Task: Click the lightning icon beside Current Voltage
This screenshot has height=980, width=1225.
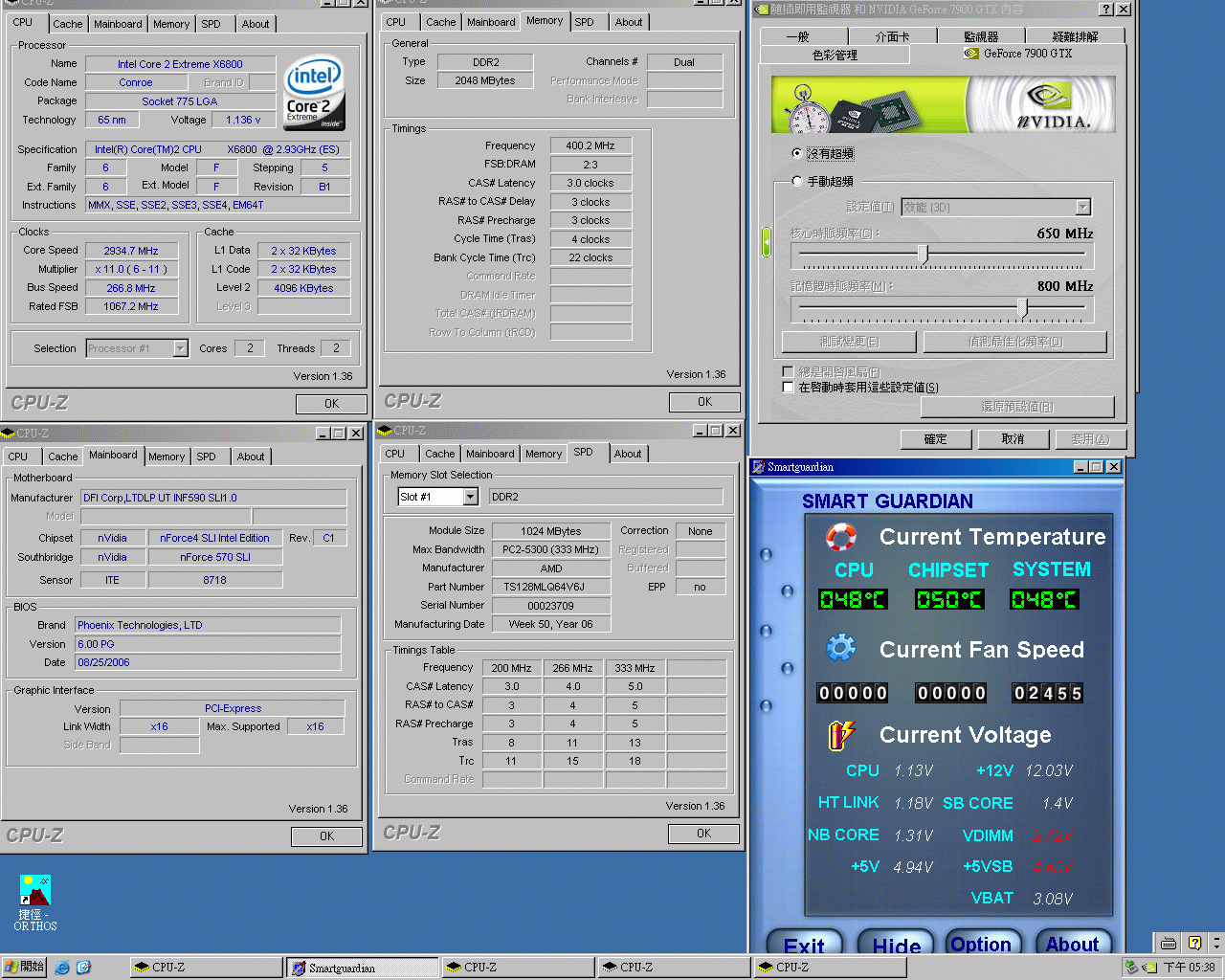Action: click(840, 734)
